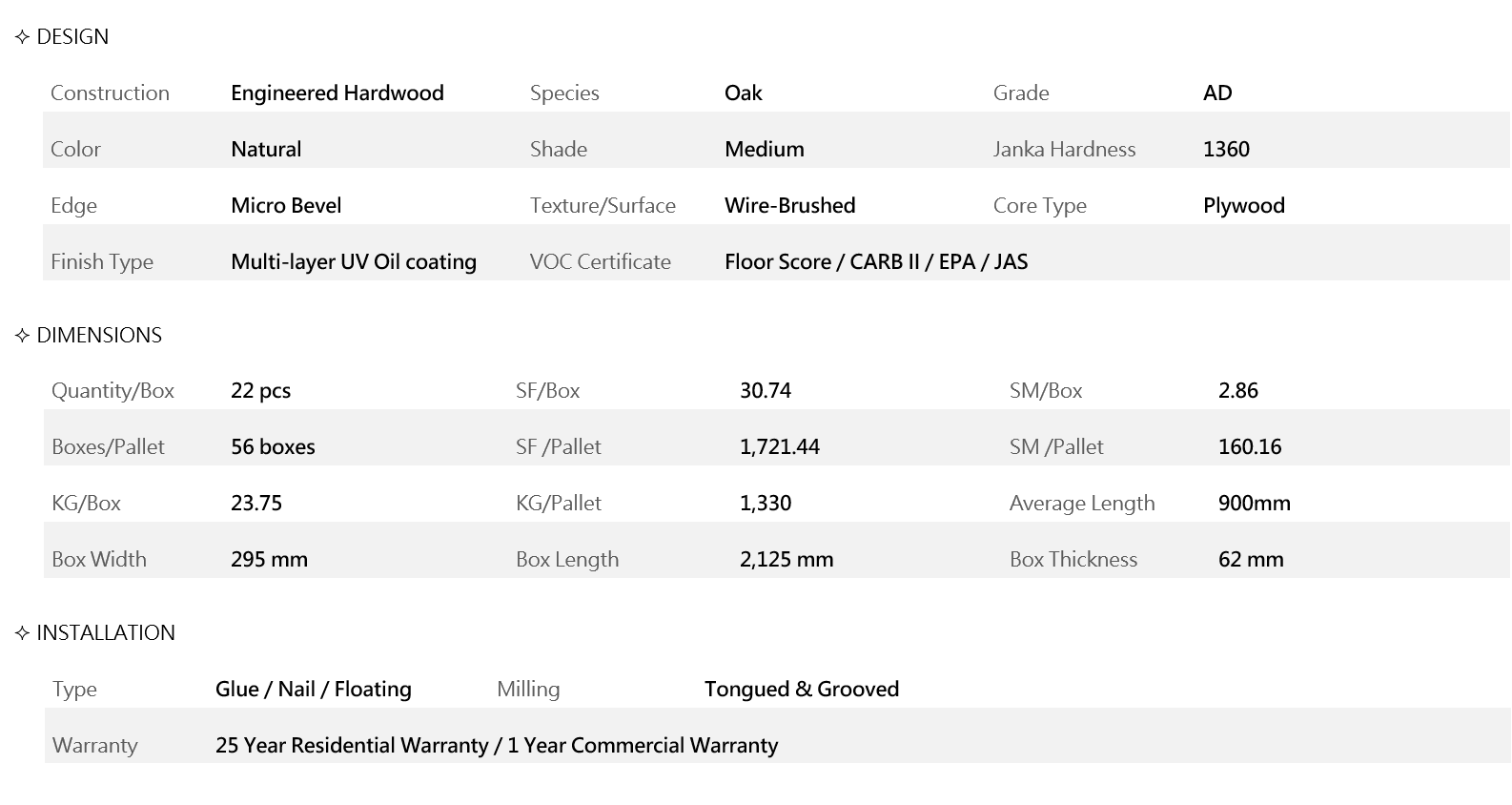
Task: Click the Multi-layer UV Oil coating text
Action: coord(354,262)
